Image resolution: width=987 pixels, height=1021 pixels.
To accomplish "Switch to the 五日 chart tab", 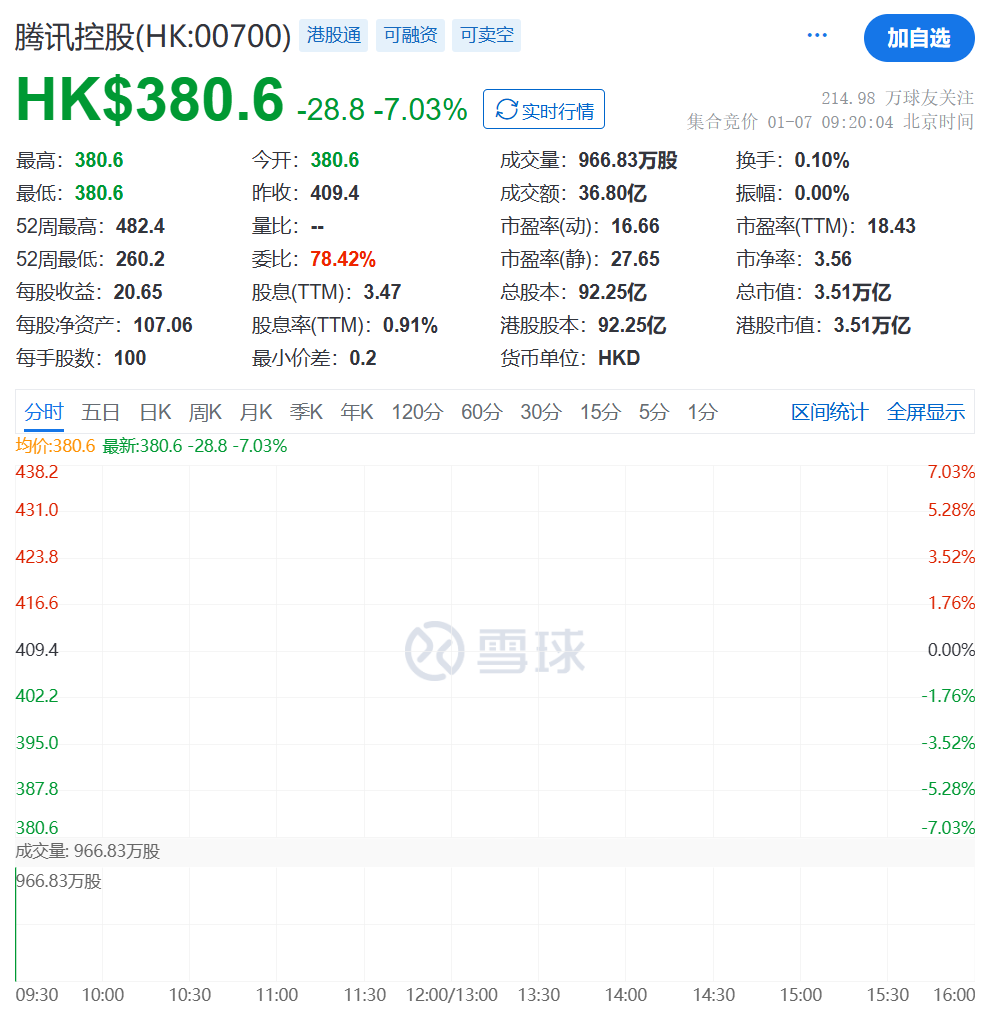I will (x=98, y=411).
